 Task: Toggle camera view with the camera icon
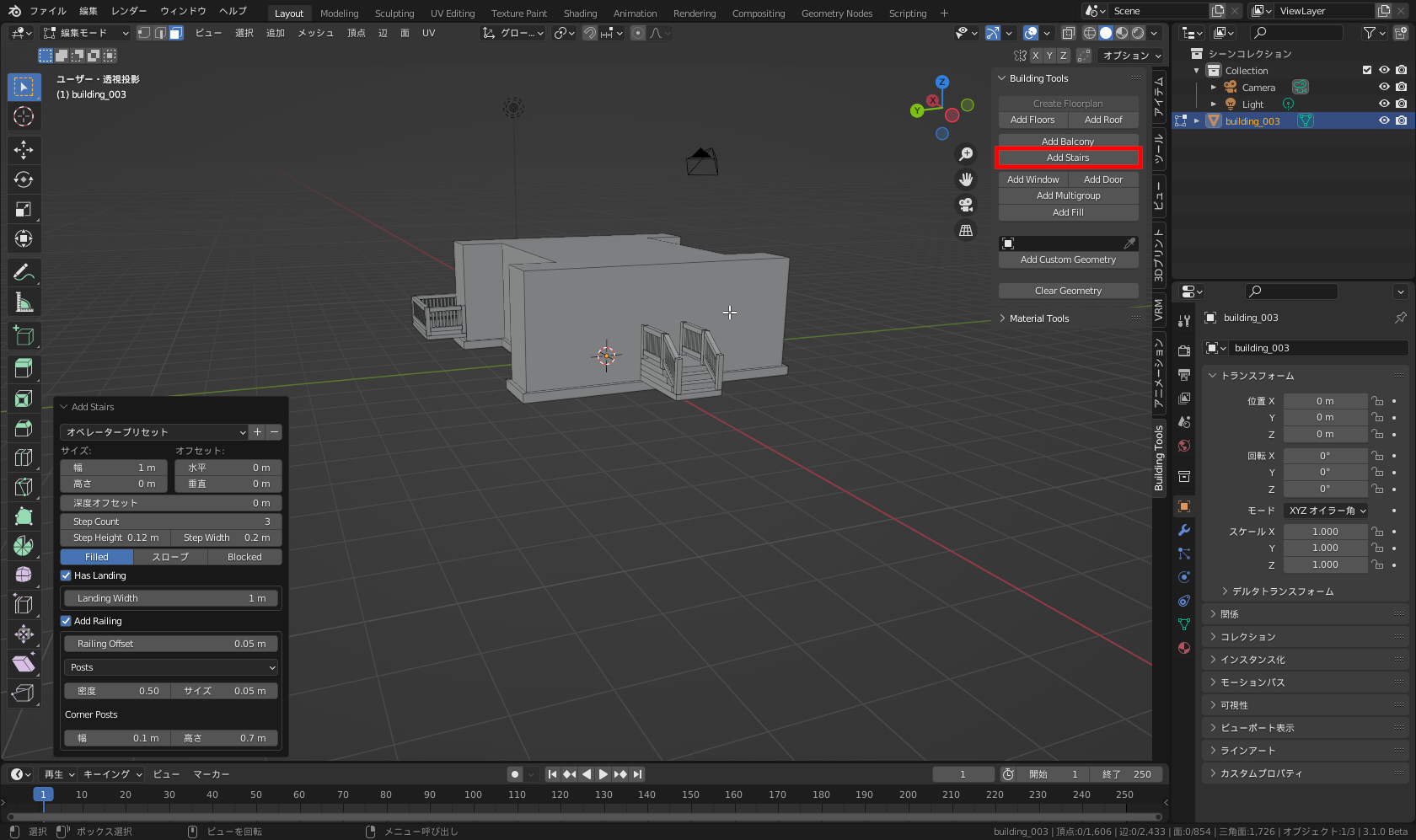click(x=966, y=205)
